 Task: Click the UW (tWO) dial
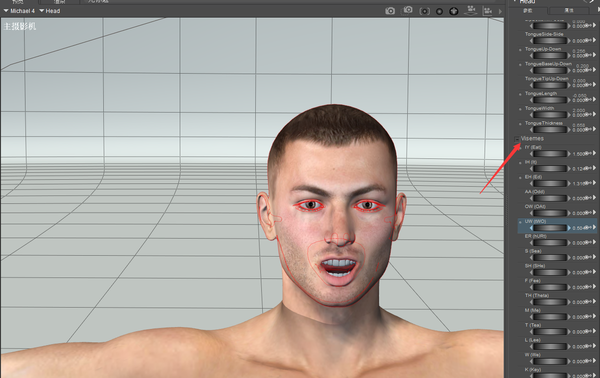550,228
